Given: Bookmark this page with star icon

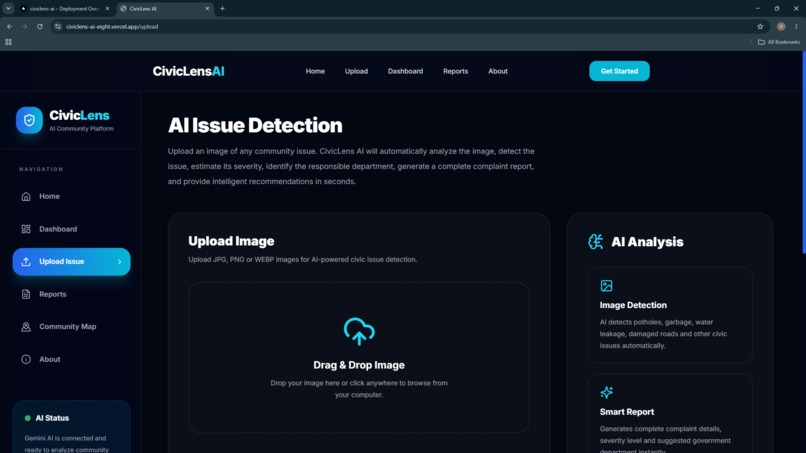Looking at the screenshot, I should point(760,26).
